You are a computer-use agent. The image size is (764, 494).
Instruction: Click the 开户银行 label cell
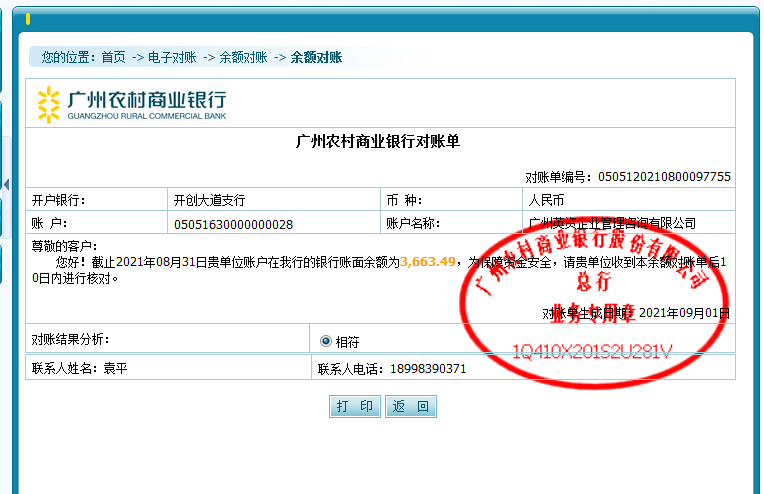click(x=96, y=200)
